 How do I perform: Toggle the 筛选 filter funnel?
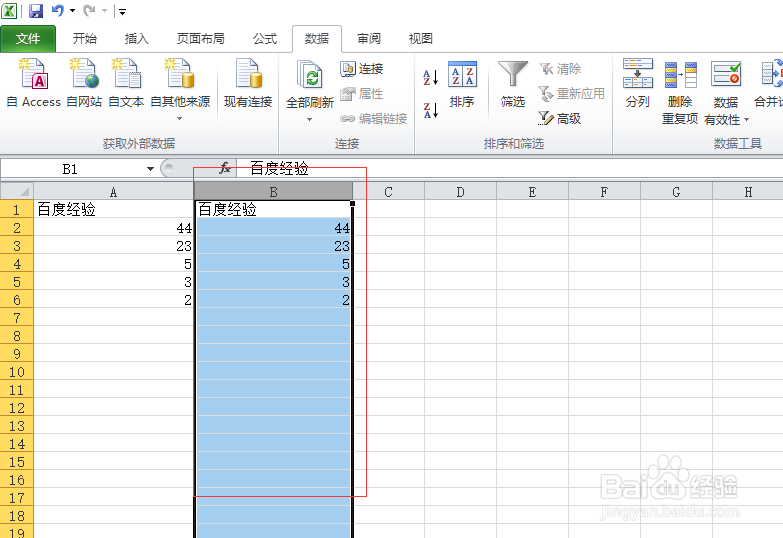(513, 84)
